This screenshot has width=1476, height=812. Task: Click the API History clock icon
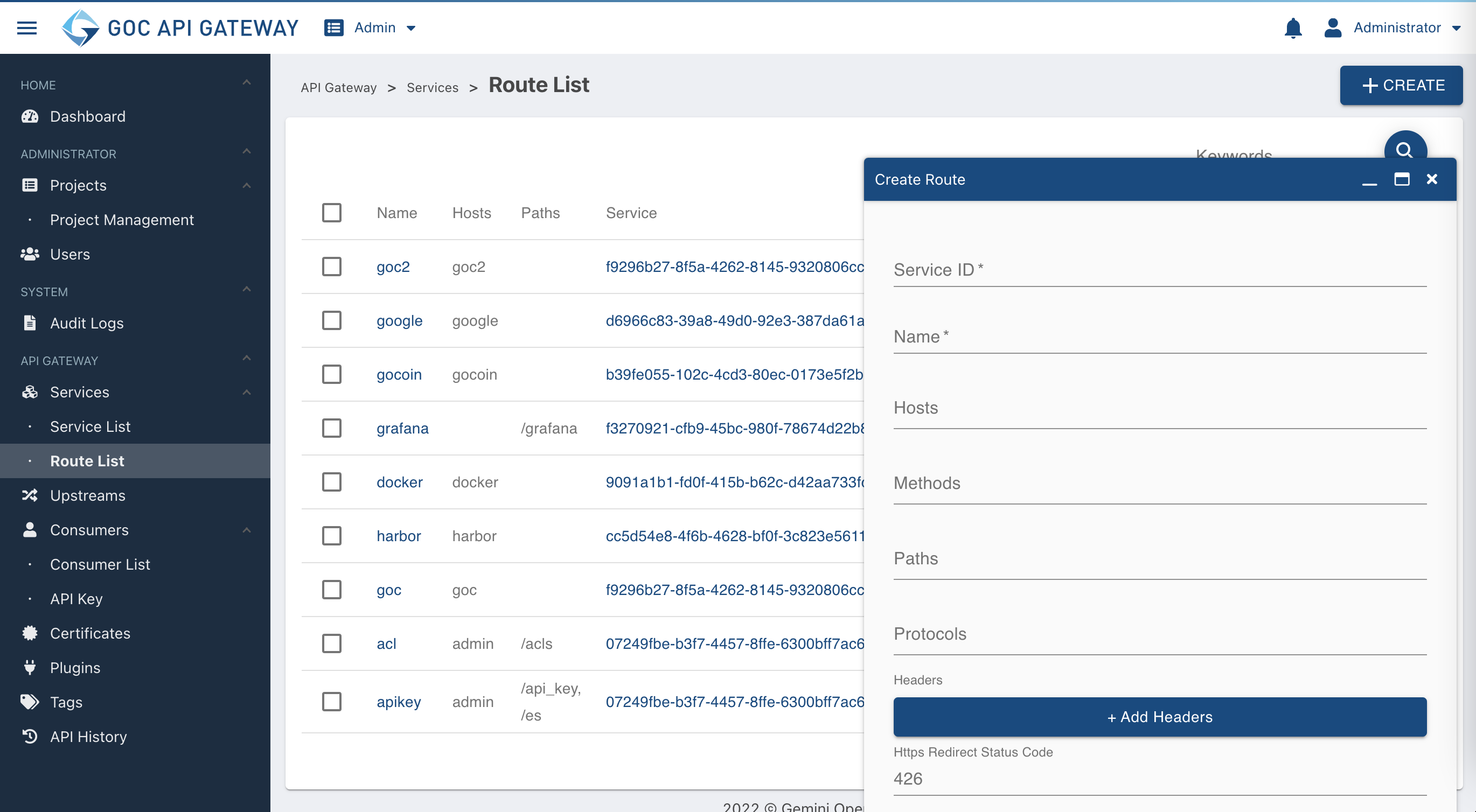click(x=30, y=736)
